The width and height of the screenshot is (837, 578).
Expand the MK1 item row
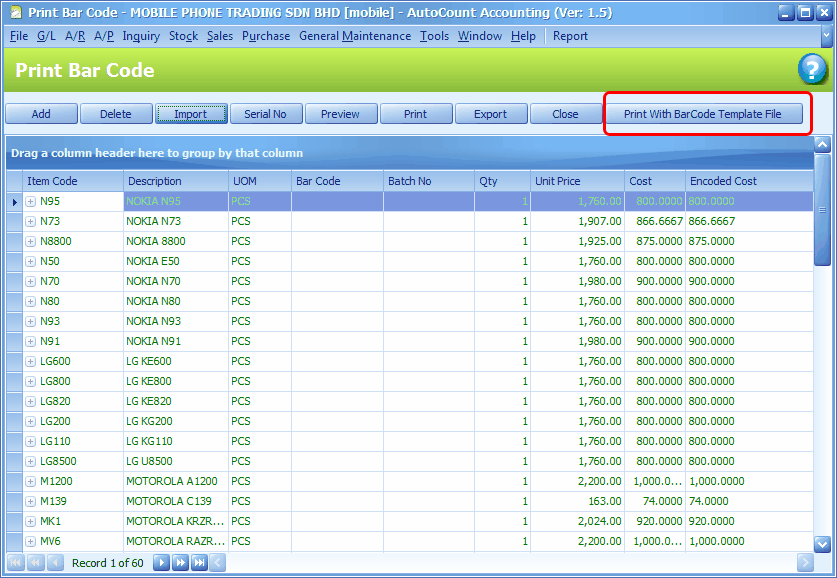pos(30,522)
